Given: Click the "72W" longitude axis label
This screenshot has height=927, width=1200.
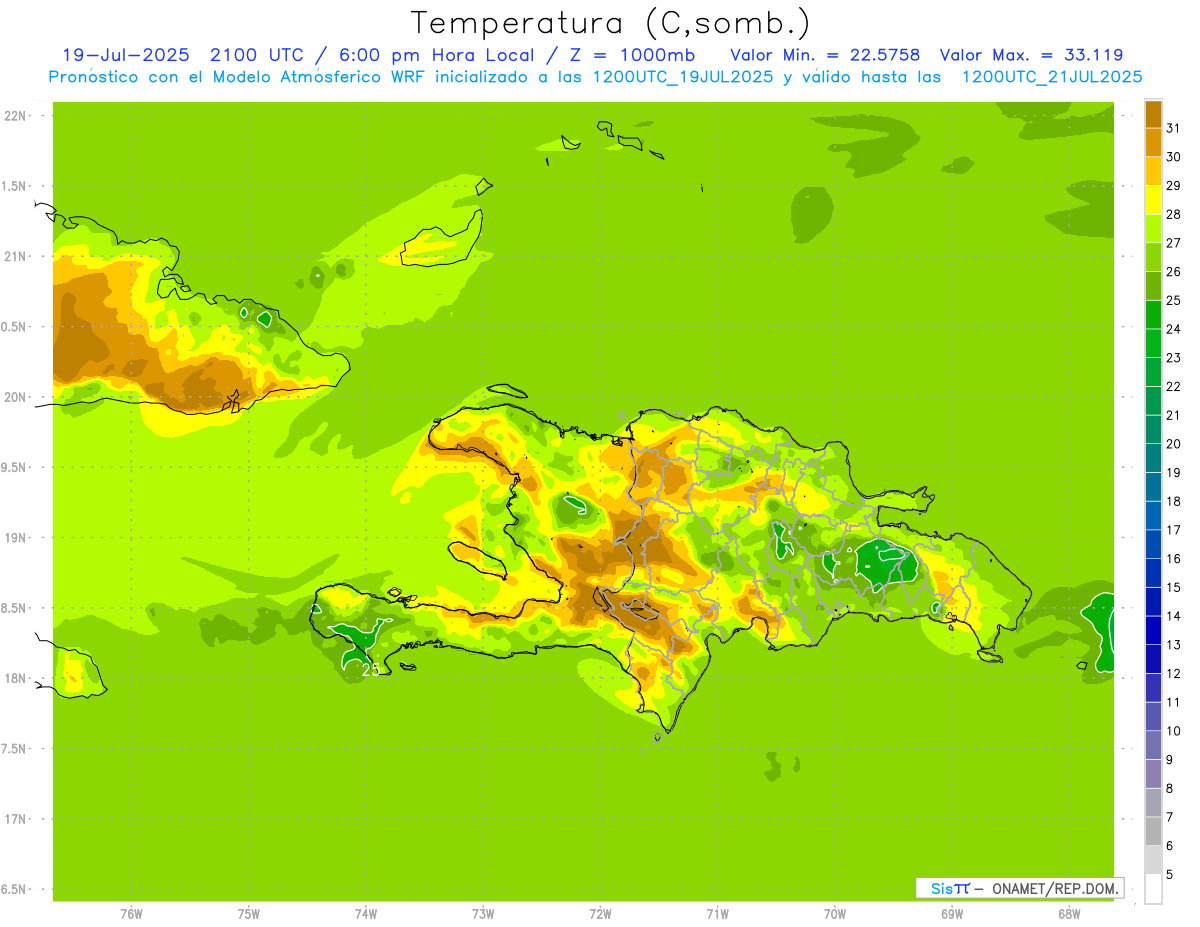Looking at the screenshot, I should click(x=600, y=913).
